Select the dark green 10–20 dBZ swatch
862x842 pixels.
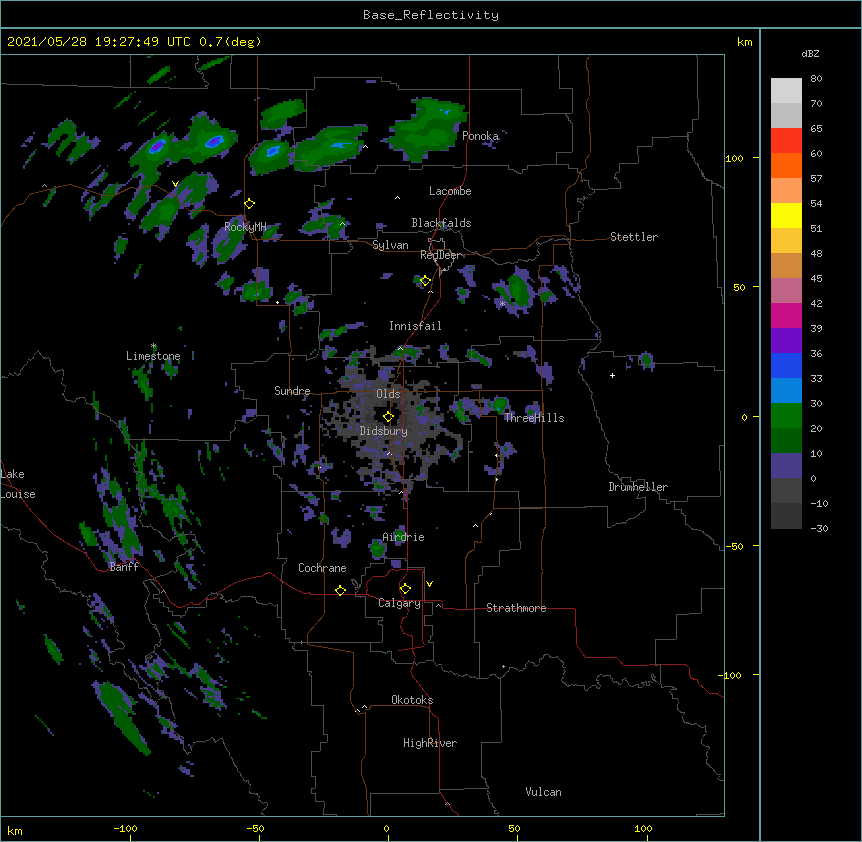pos(786,441)
